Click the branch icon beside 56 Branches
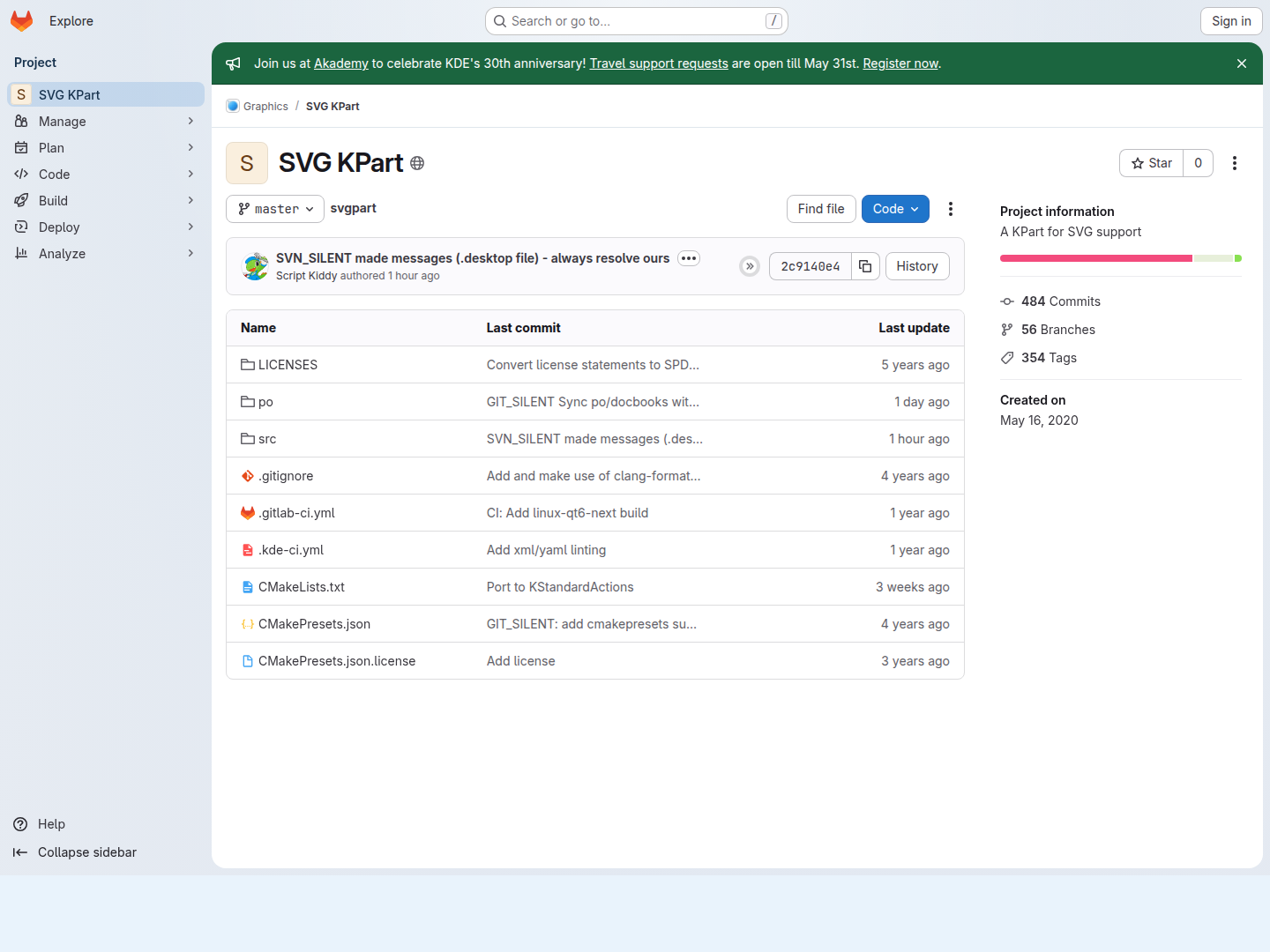1270x952 pixels. [1007, 330]
